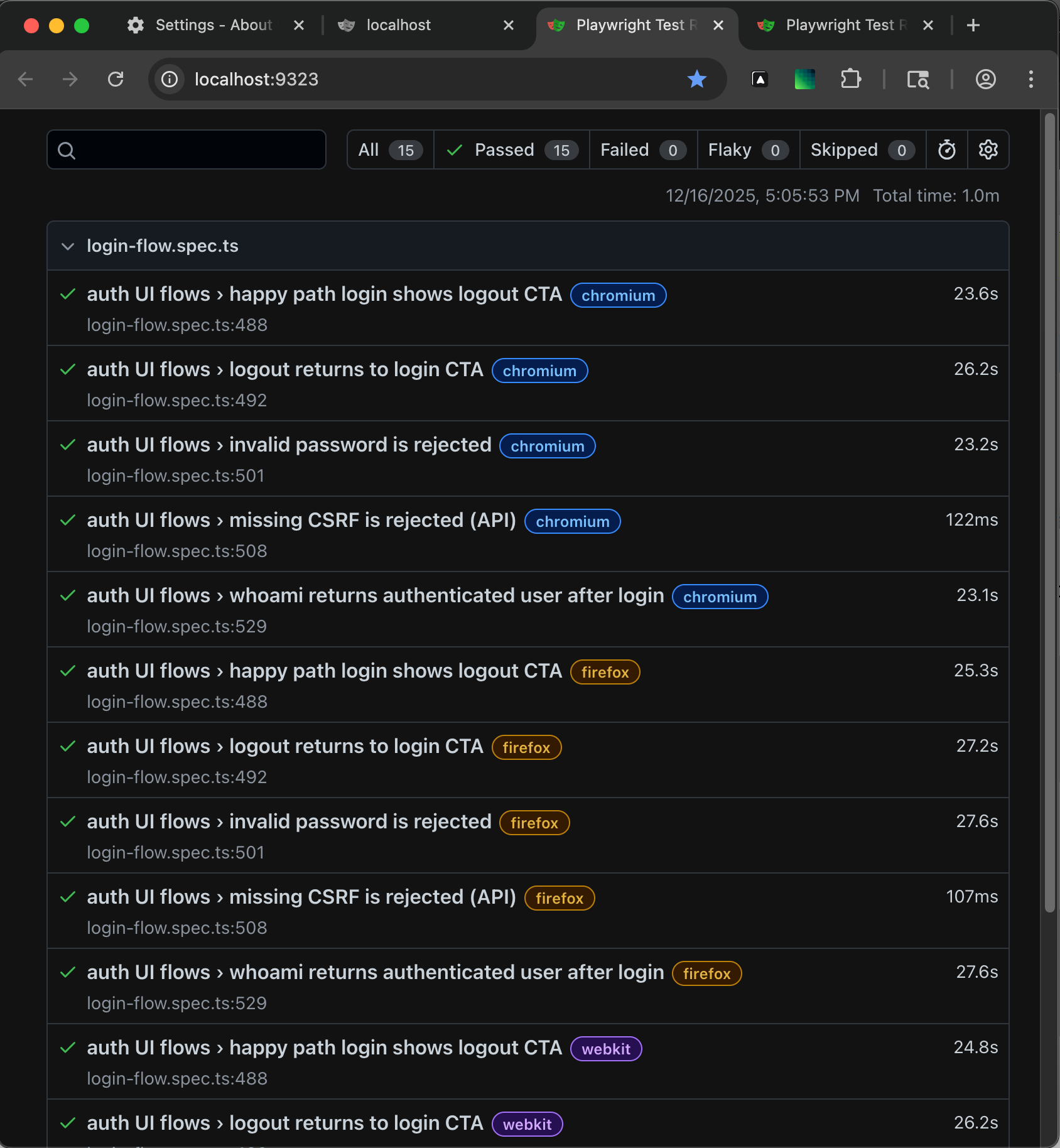Viewport: 1060px width, 1148px height.
Task: Click the webkit badge on happy path login
Action: coord(605,1048)
